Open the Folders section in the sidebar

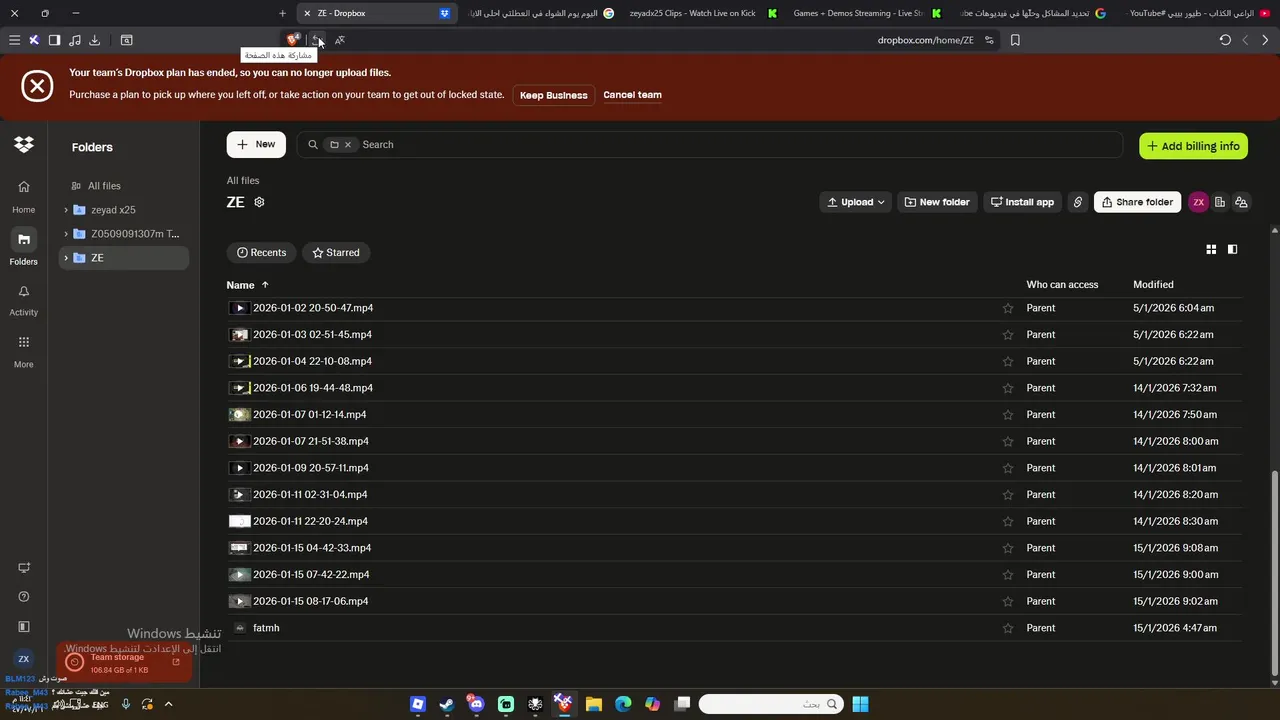pos(24,247)
